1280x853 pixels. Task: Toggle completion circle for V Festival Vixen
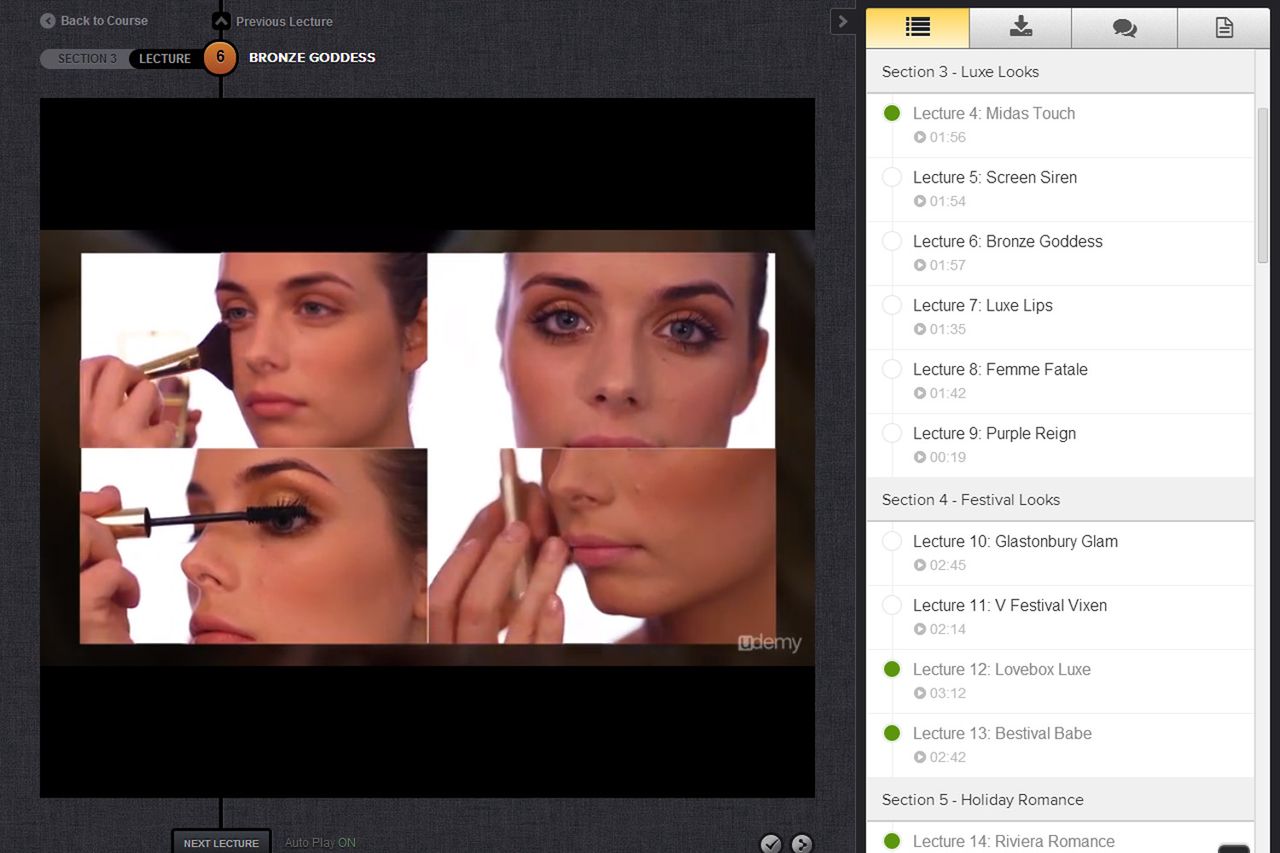pos(892,605)
